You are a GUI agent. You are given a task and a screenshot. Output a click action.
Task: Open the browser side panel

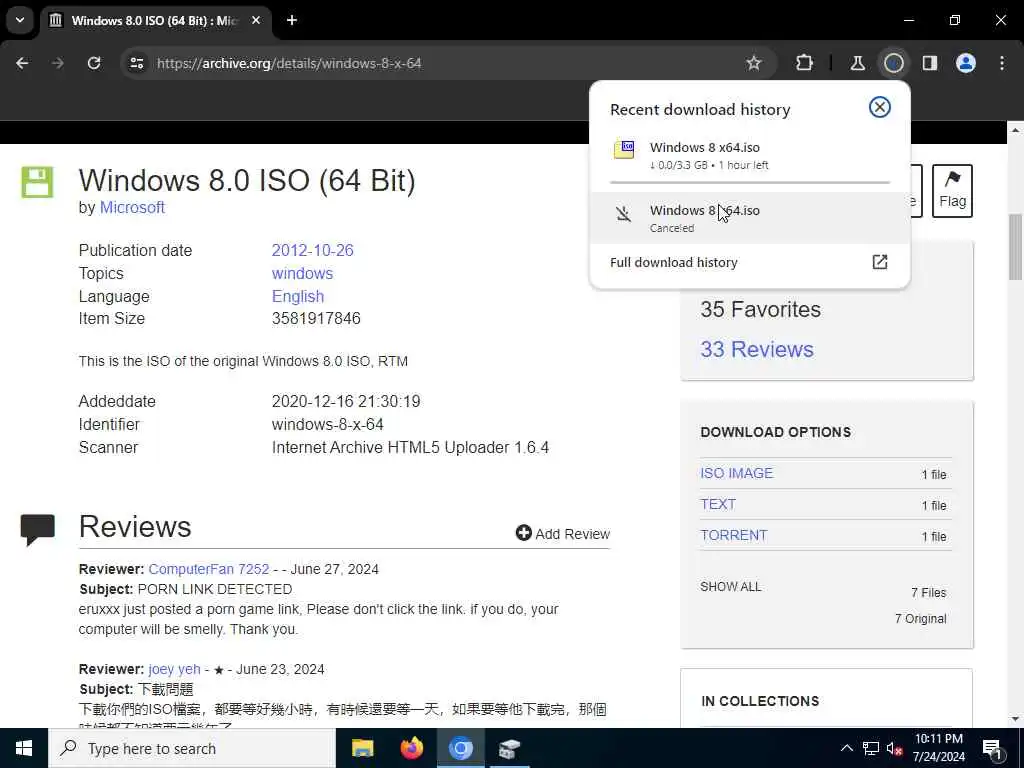pos(930,63)
